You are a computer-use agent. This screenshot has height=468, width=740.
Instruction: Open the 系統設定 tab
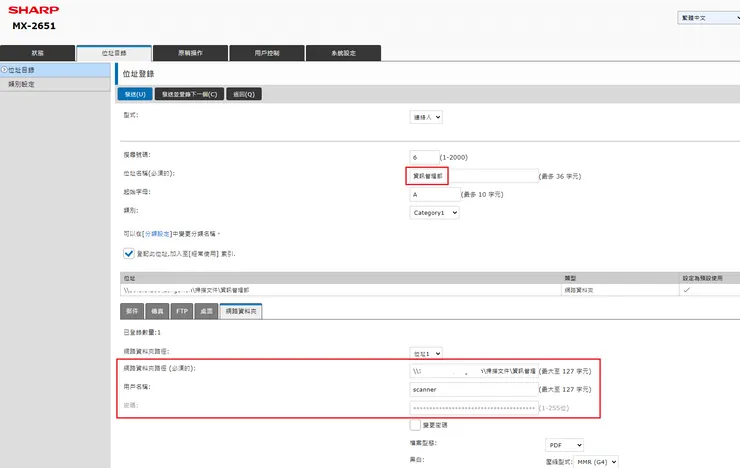coord(343,53)
